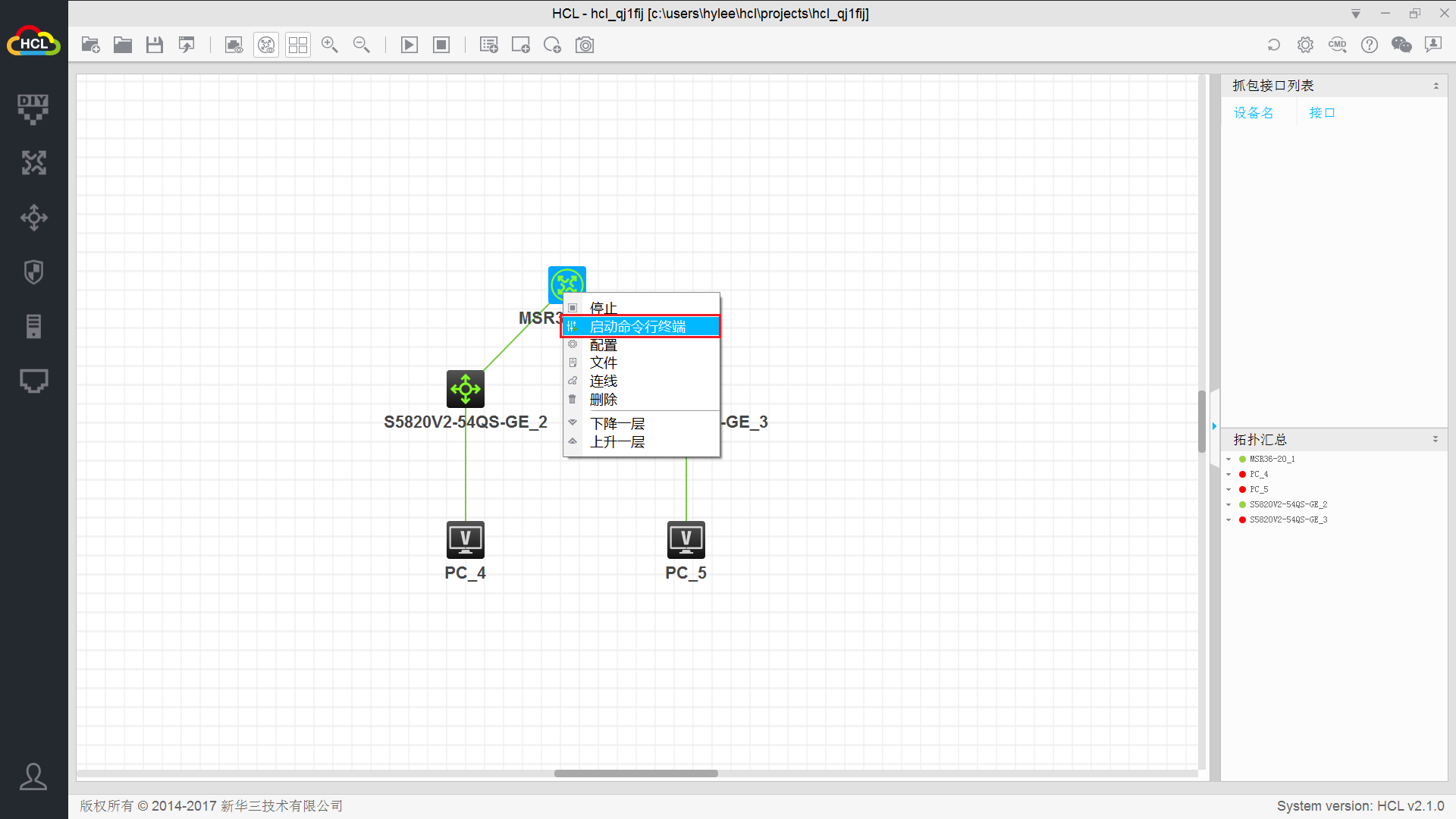Image resolution: width=1456 pixels, height=819 pixels.
Task: Expand S5820V2-54QS-GE_3 tree row
Action: pos(1228,520)
